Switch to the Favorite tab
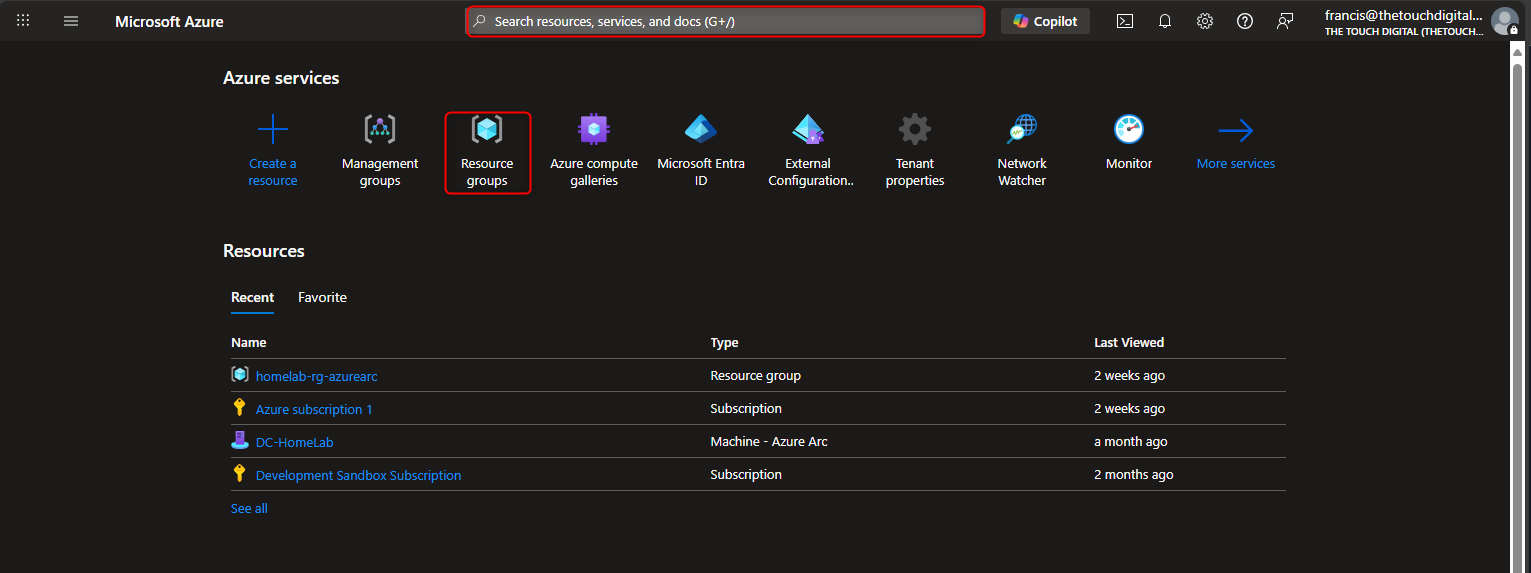The height and width of the screenshot is (573, 1531). point(322,297)
